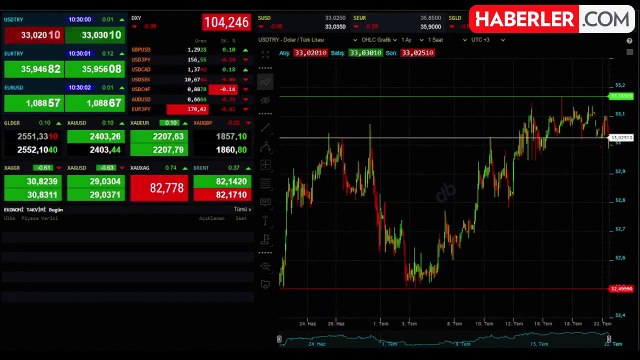Click the green up arrow beside USDTRY

(x=122, y=20)
